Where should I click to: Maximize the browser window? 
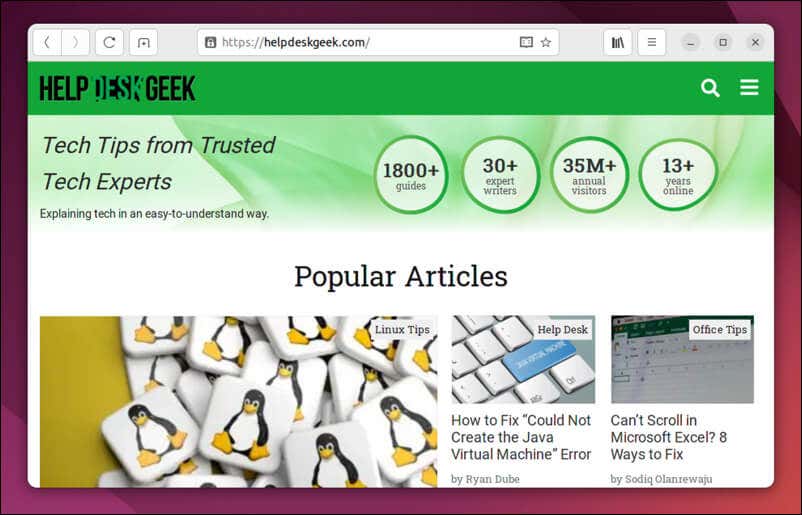point(723,42)
